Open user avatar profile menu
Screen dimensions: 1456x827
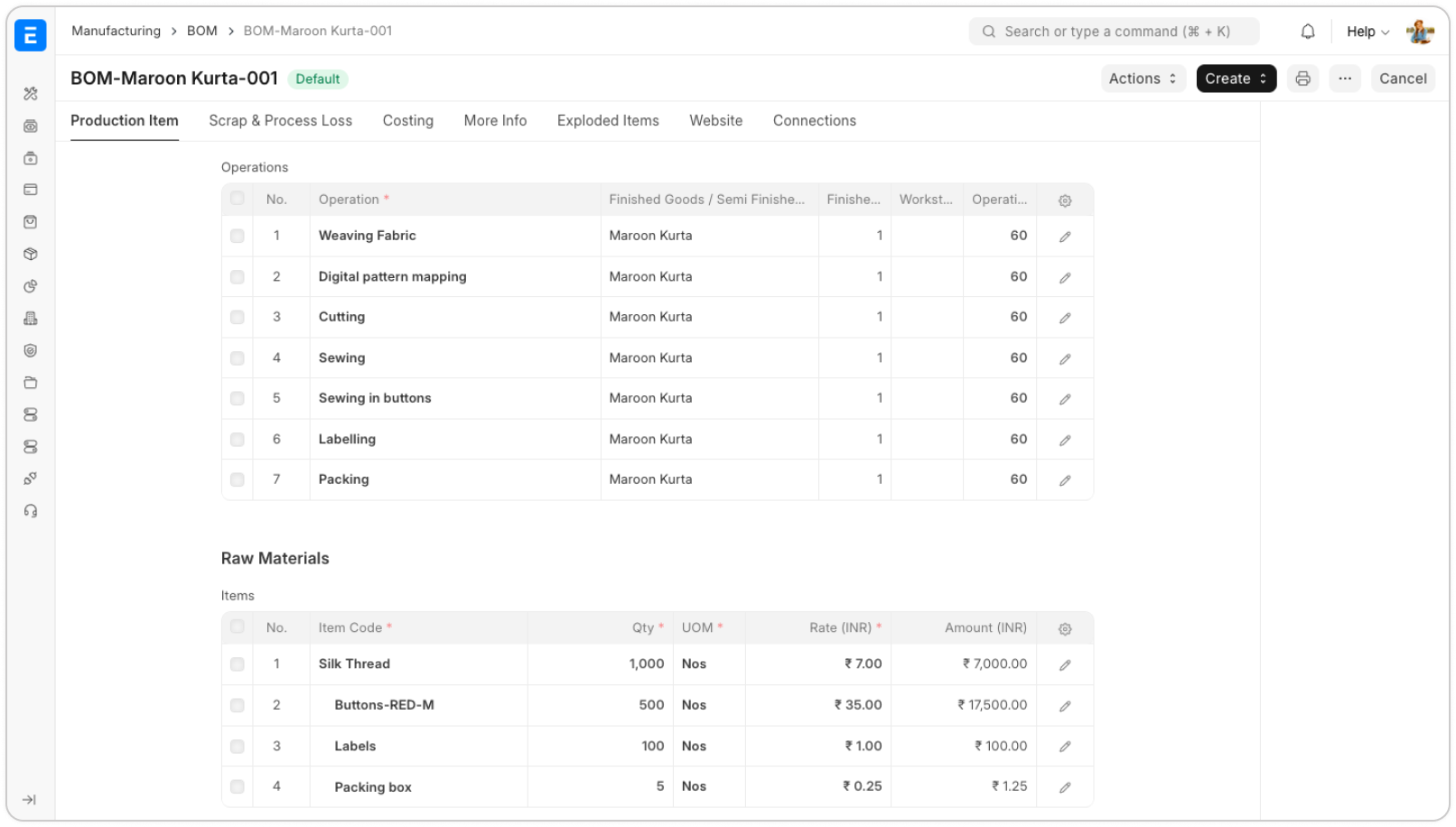(1420, 32)
